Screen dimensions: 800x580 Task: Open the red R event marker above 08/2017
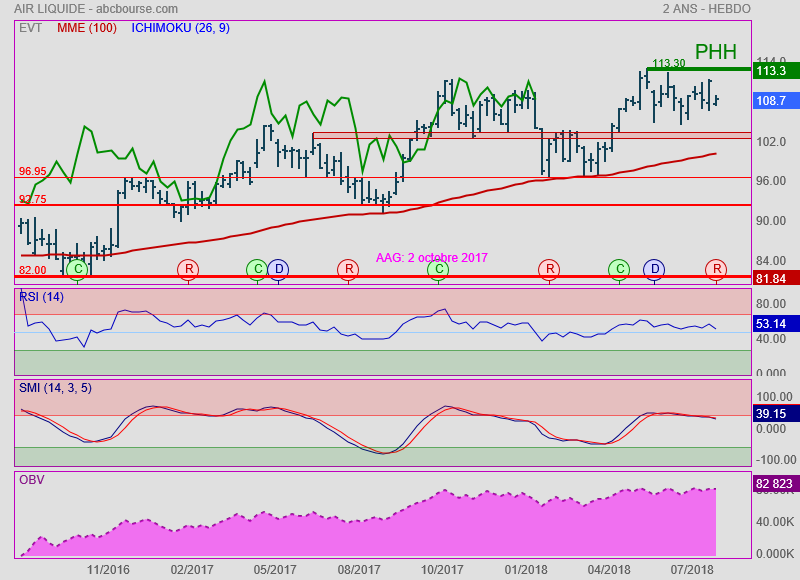[x=348, y=269]
